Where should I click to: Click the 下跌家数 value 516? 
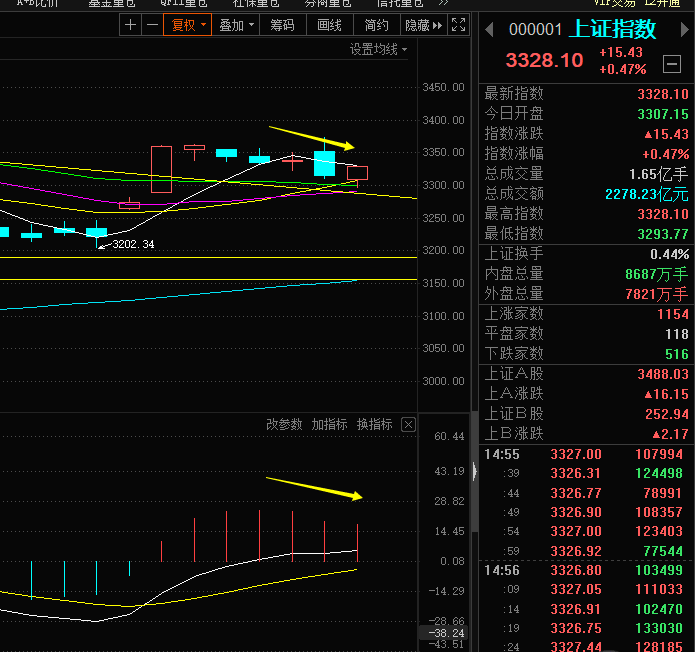677,354
